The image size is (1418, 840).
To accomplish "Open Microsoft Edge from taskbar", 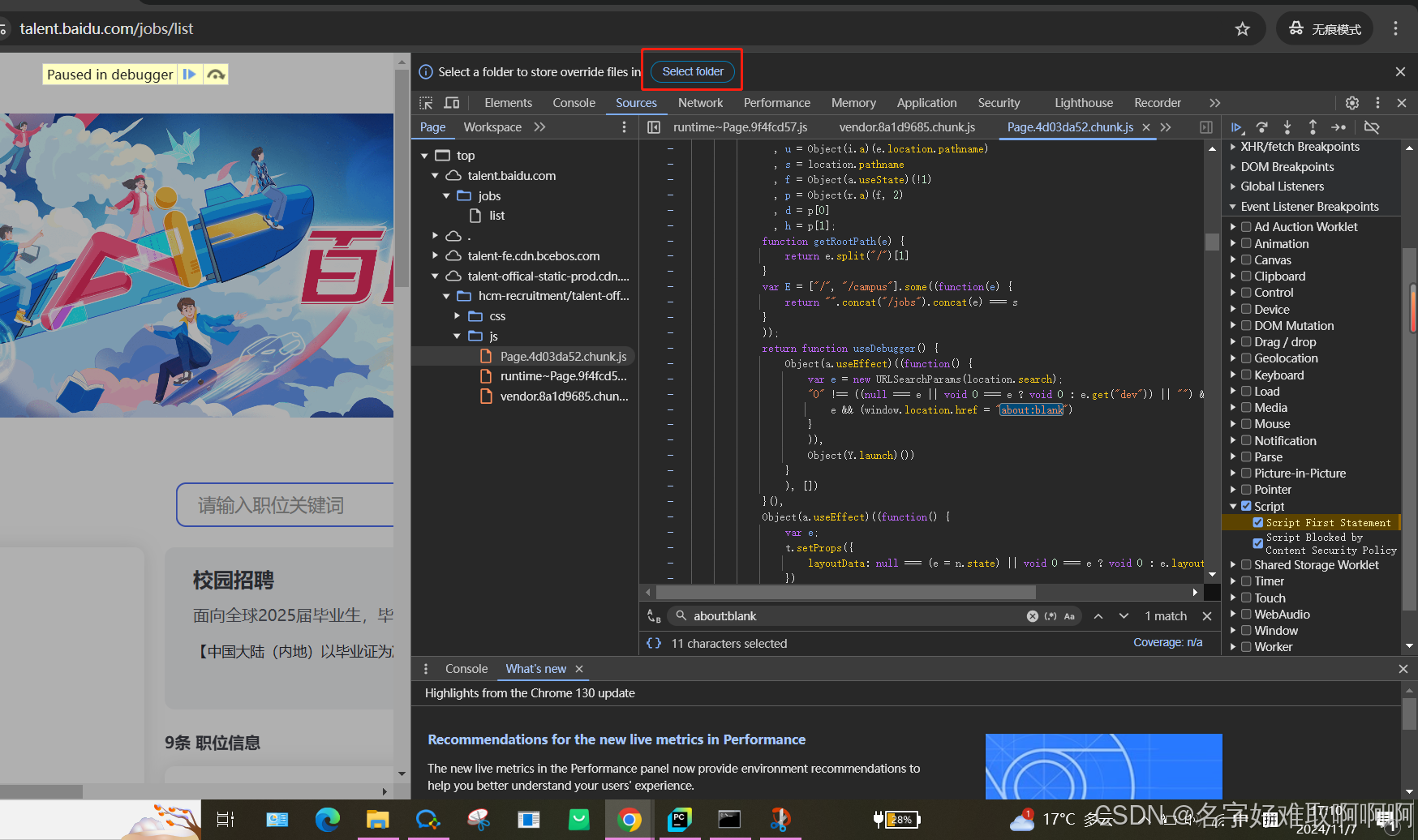I will click(328, 820).
